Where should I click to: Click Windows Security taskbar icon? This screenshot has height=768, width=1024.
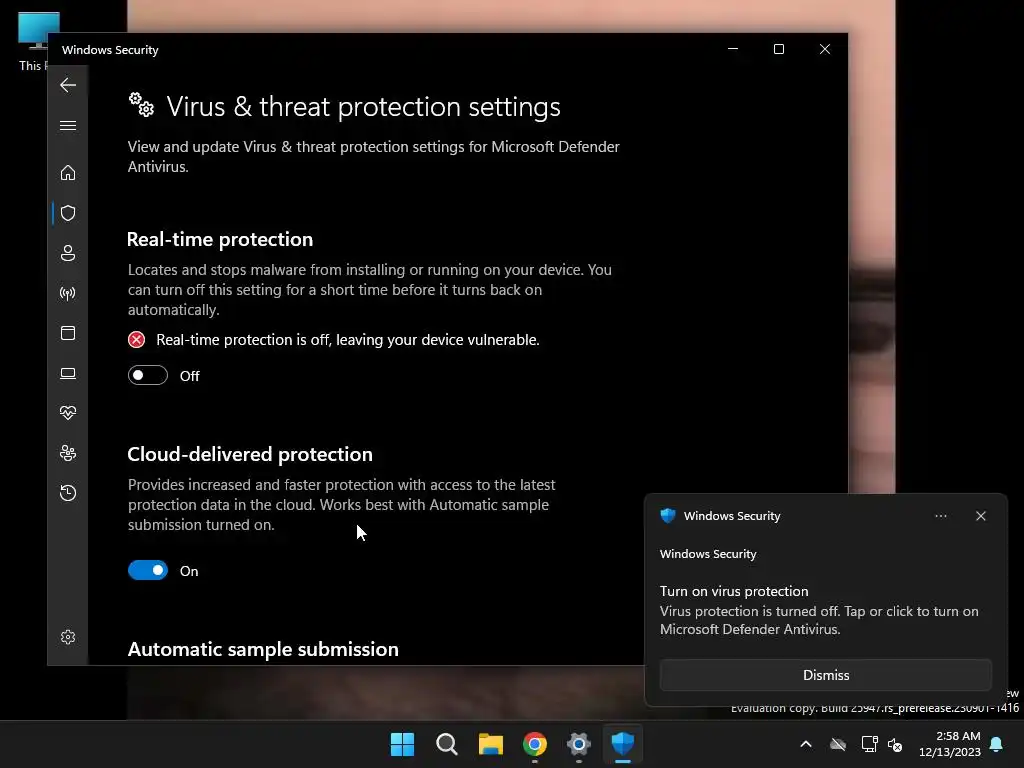pos(622,744)
